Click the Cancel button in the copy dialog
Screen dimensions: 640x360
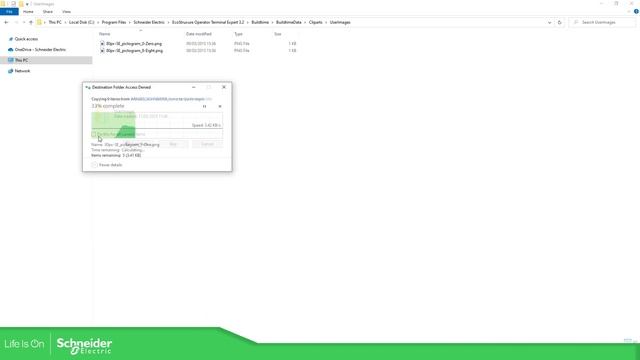pyautogui.click(x=207, y=144)
